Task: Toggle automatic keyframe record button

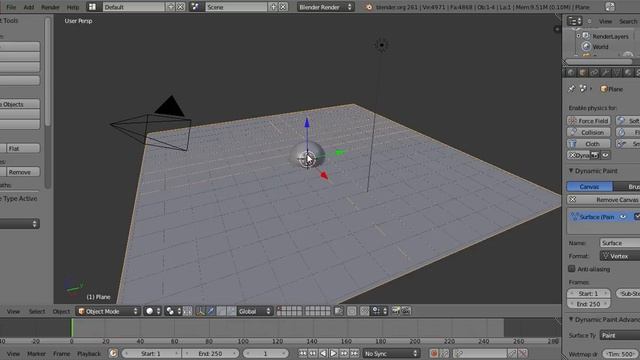Action: click(x=434, y=353)
